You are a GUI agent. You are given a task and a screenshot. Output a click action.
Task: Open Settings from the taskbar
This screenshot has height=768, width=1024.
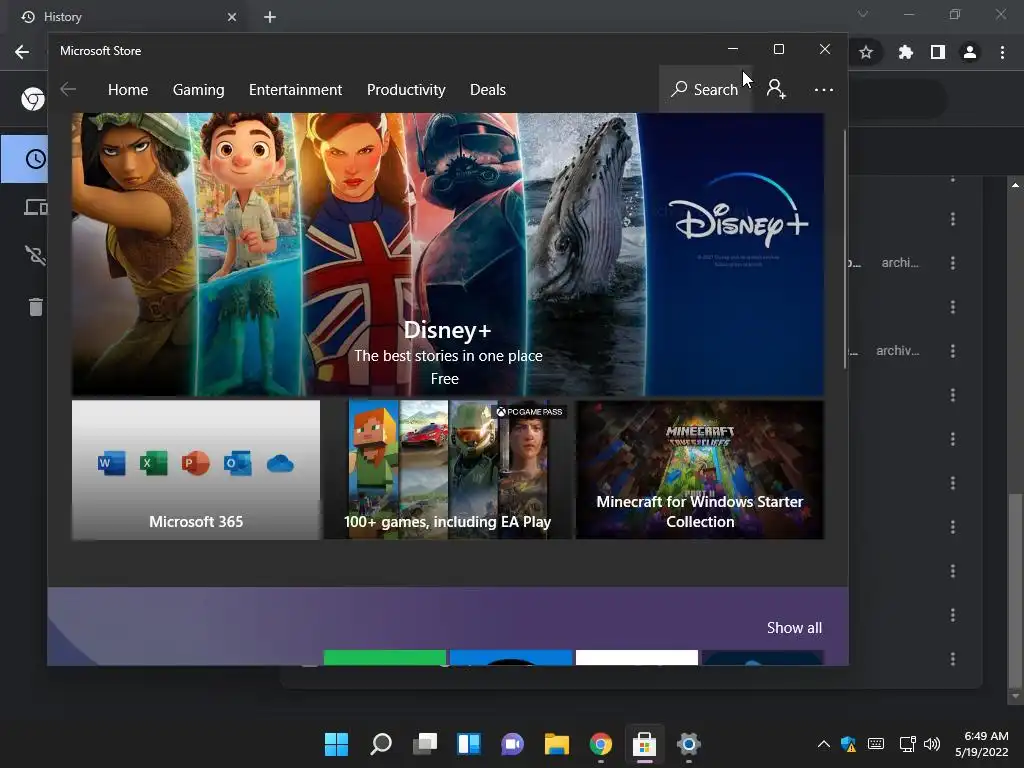(688, 744)
